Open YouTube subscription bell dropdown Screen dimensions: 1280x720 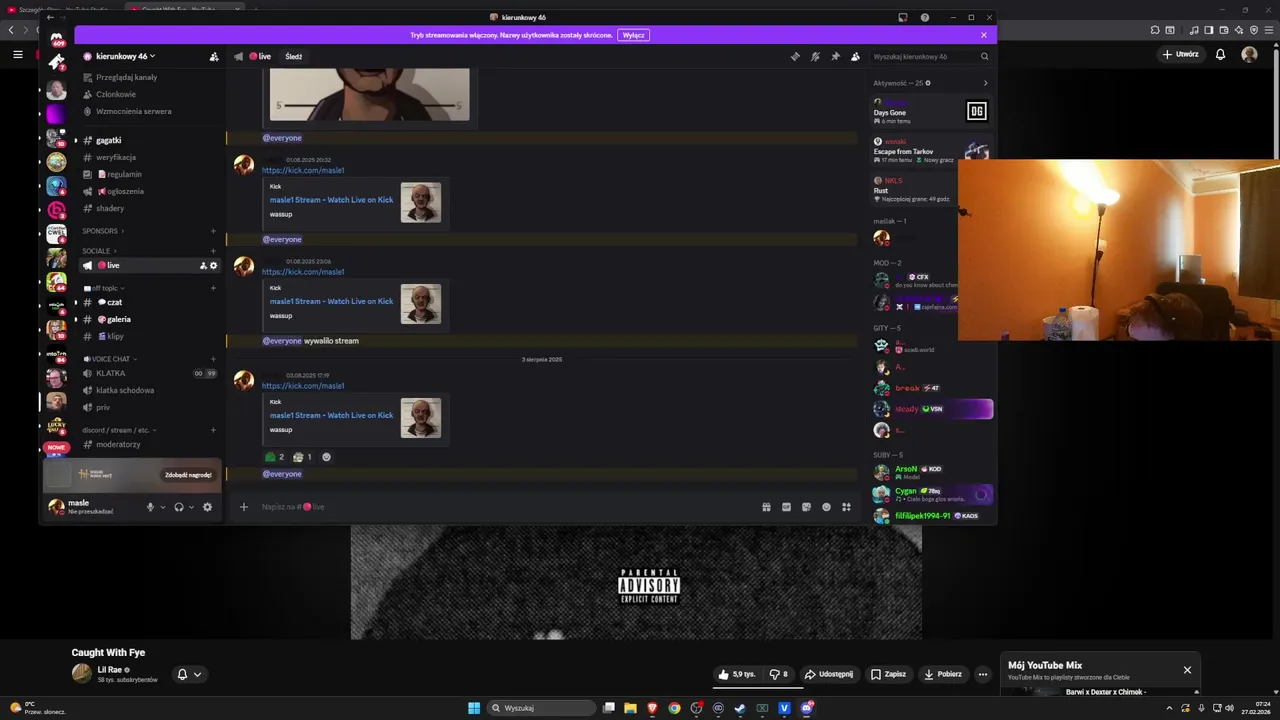(x=189, y=674)
